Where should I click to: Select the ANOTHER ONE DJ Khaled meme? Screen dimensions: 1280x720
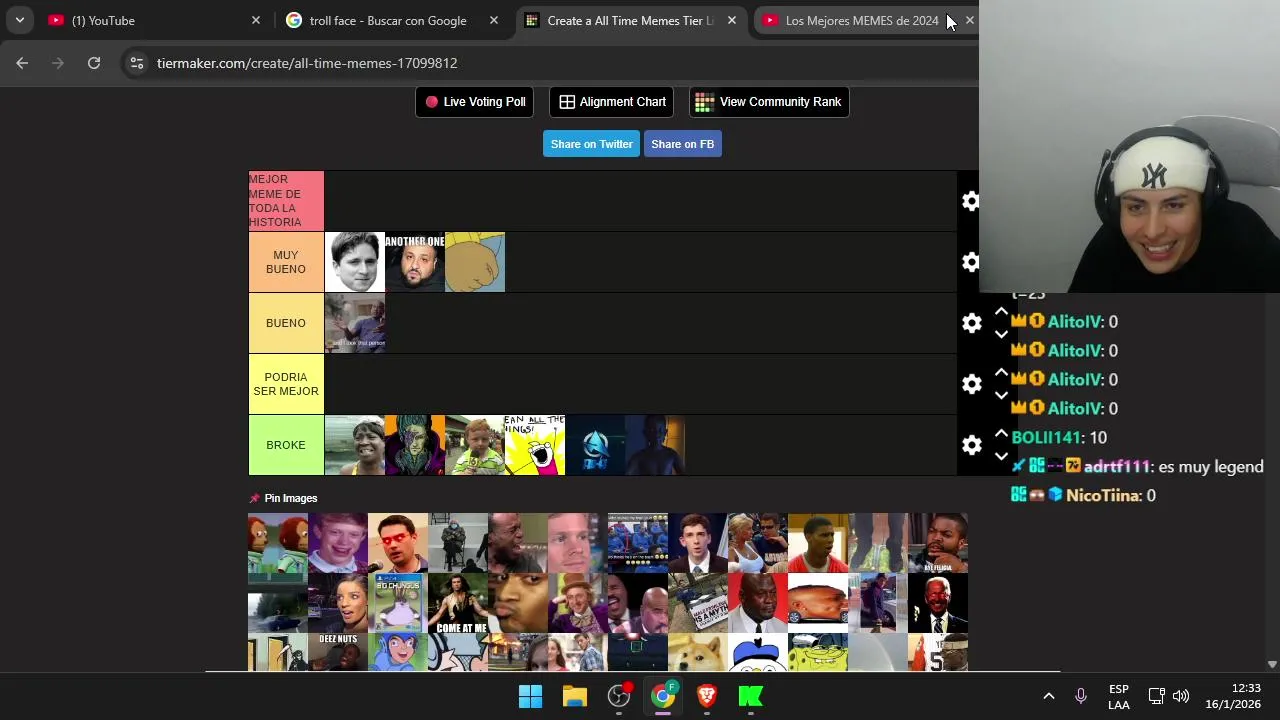click(x=415, y=262)
